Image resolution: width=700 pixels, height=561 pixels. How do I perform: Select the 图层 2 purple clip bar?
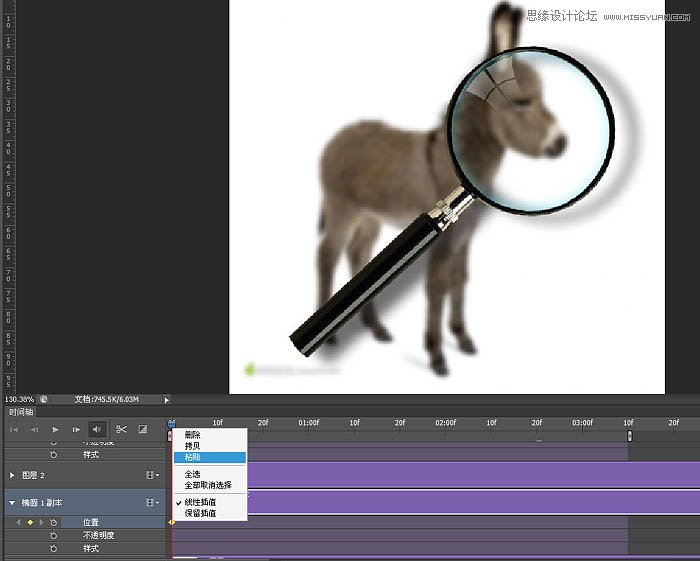pyautogui.click(x=474, y=475)
